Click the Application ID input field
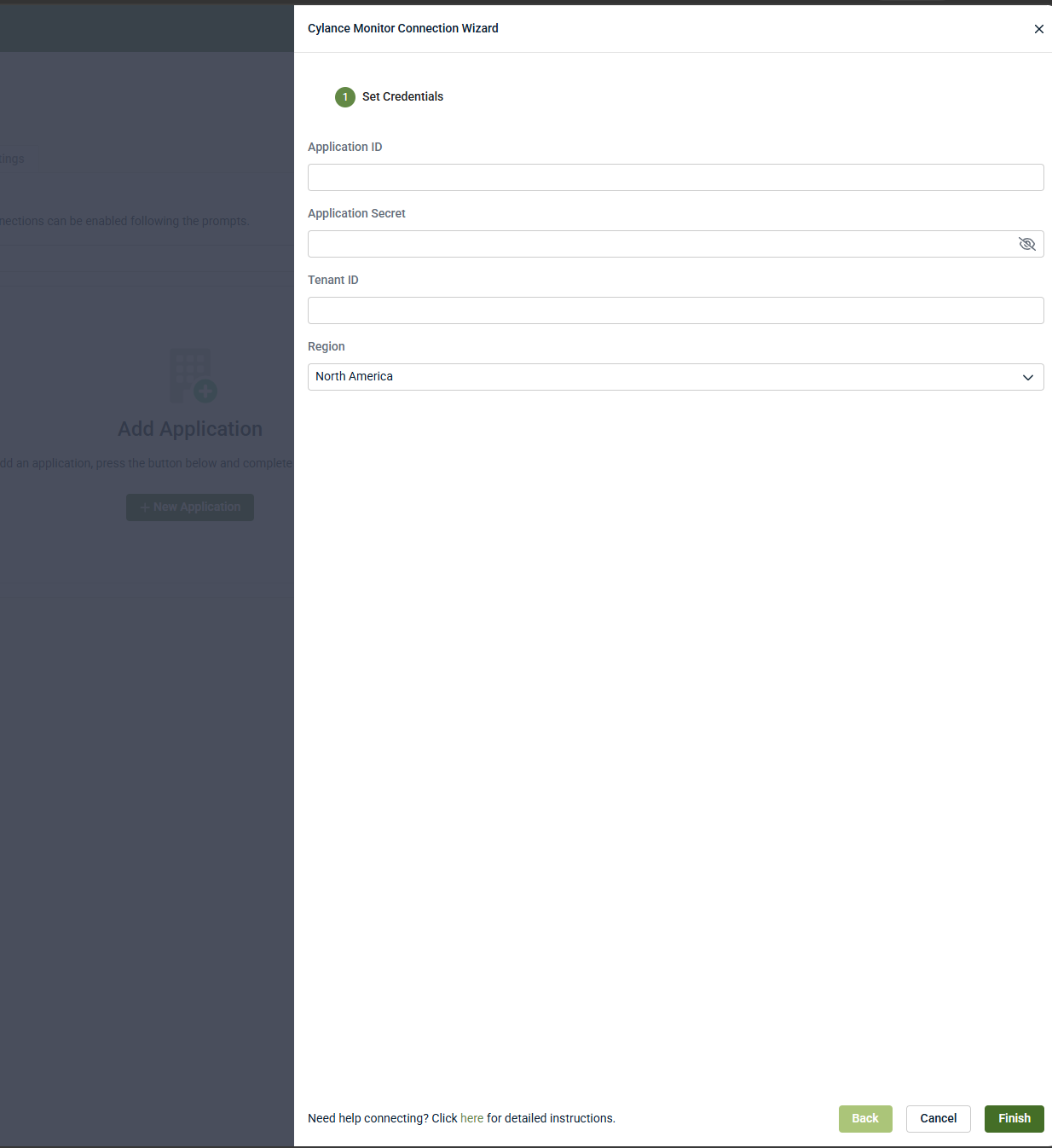This screenshot has width=1052, height=1148. click(x=675, y=177)
